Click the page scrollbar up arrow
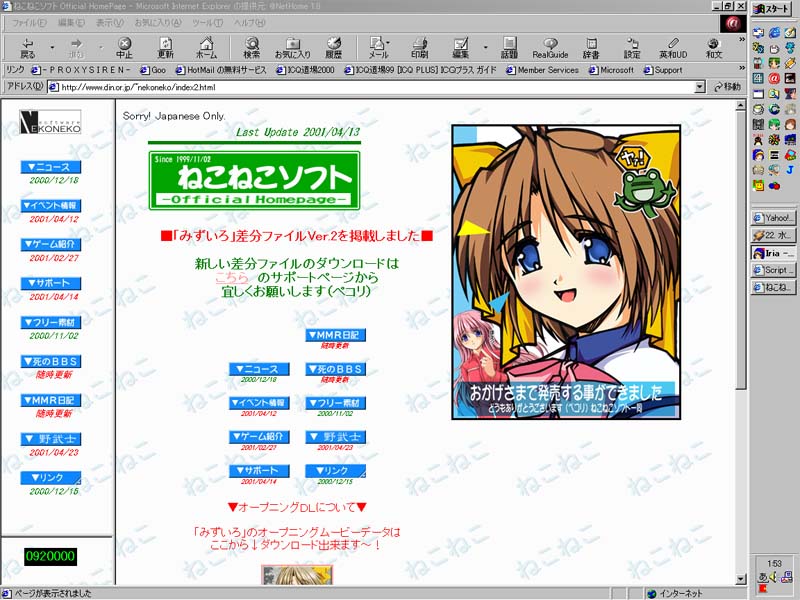This screenshot has width=800, height=600. (x=741, y=106)
